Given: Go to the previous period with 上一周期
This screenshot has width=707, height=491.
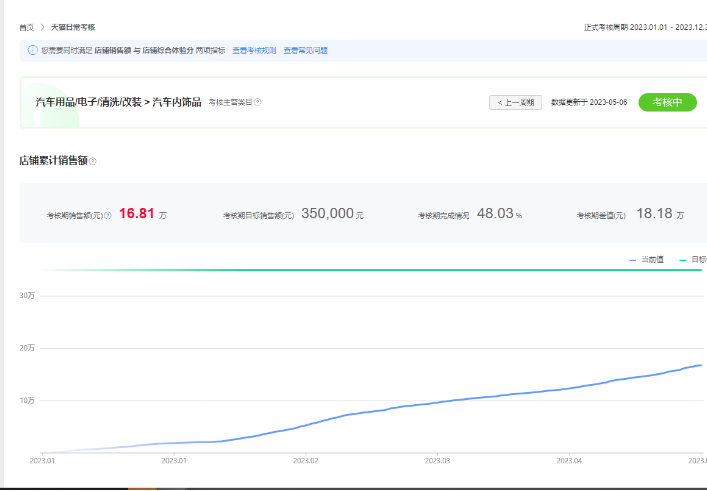Looking at the screenshot, I should (x=515, y=102).
